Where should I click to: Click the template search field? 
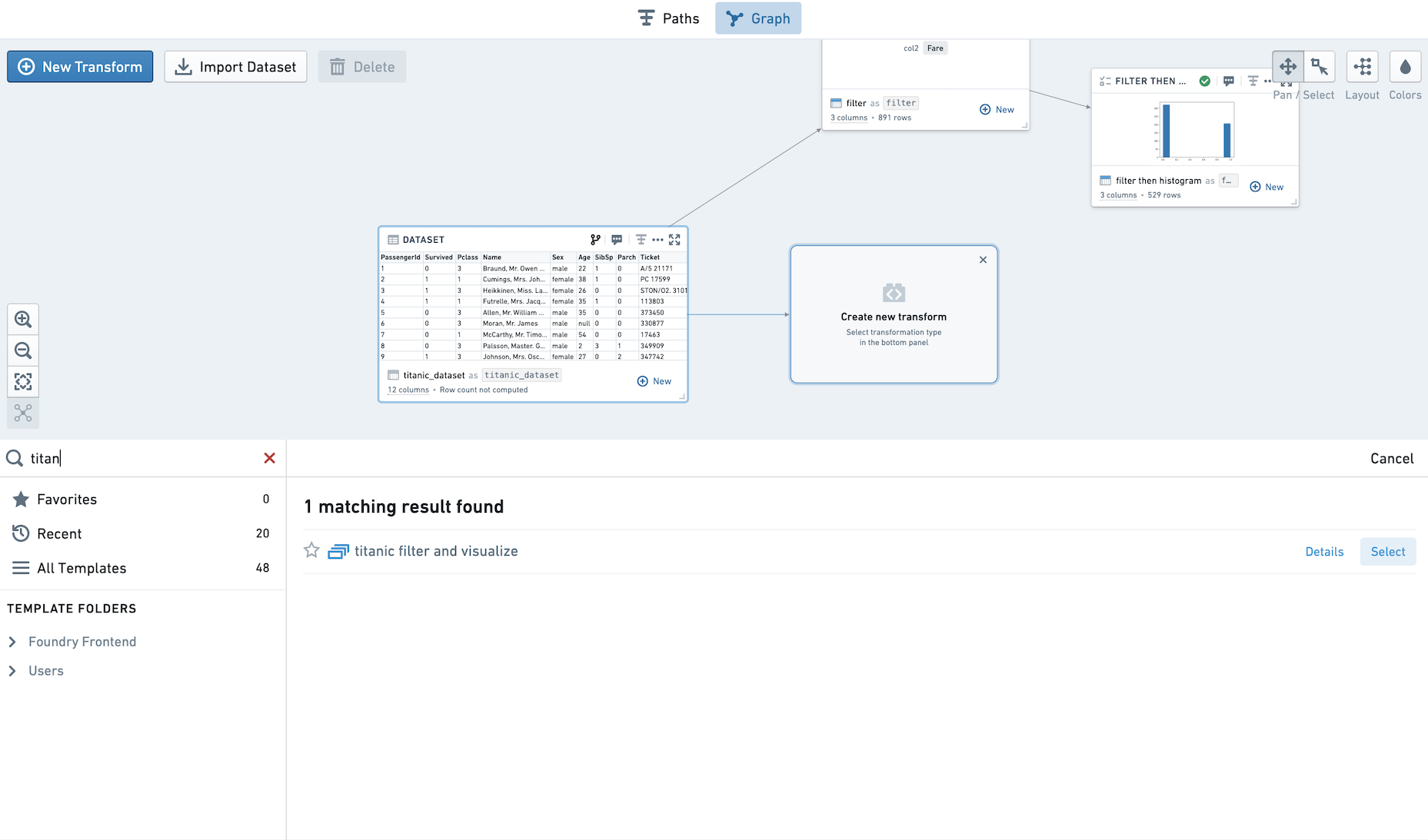click(x=143, y=458)
